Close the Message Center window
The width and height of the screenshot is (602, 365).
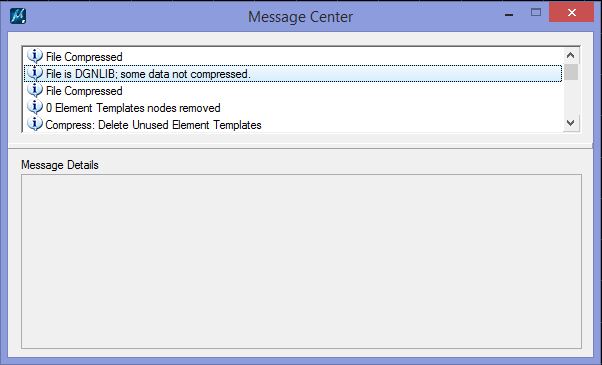click(572, 13)
